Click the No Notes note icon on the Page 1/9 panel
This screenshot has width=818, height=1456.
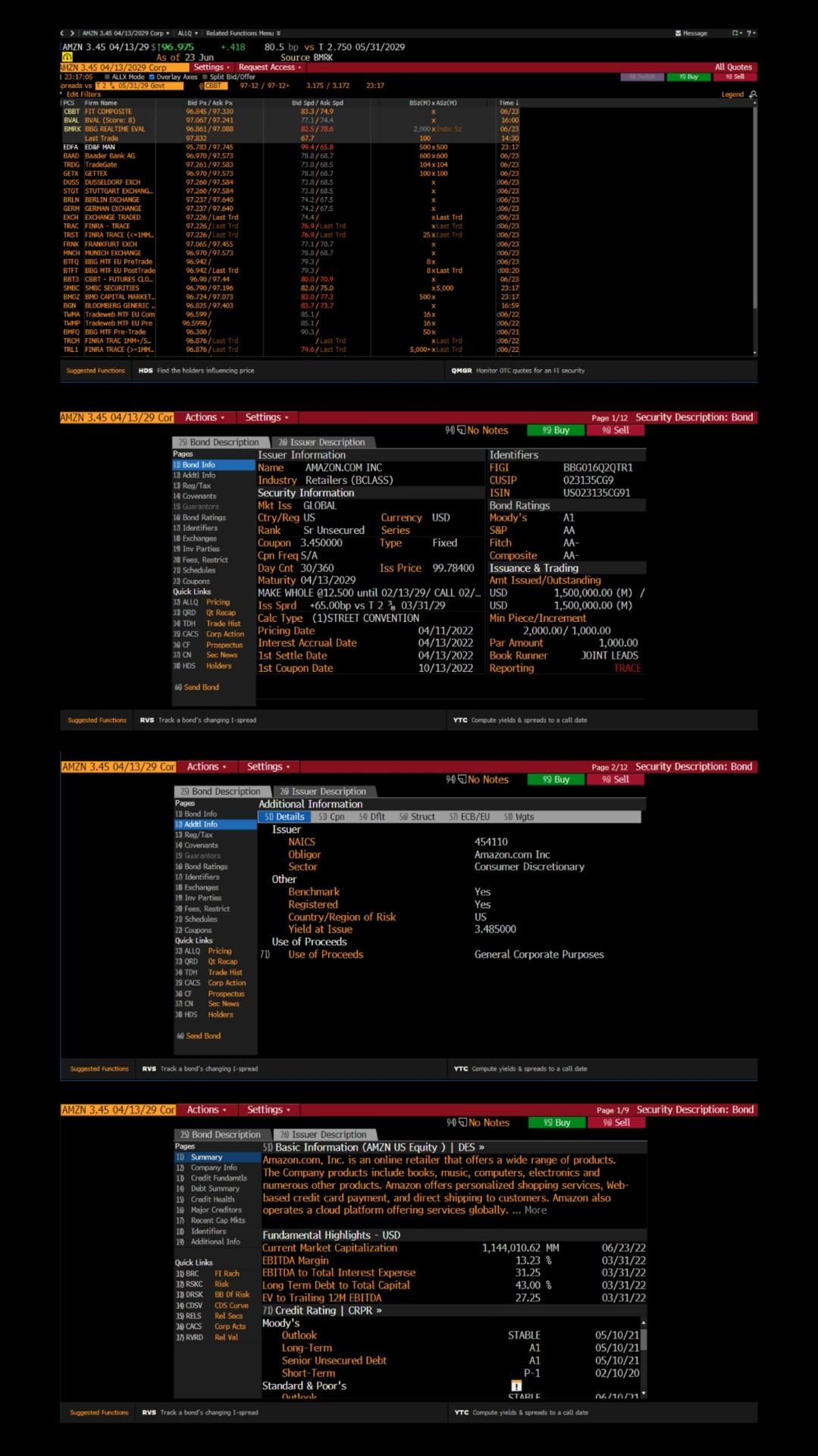(463, 1122)
